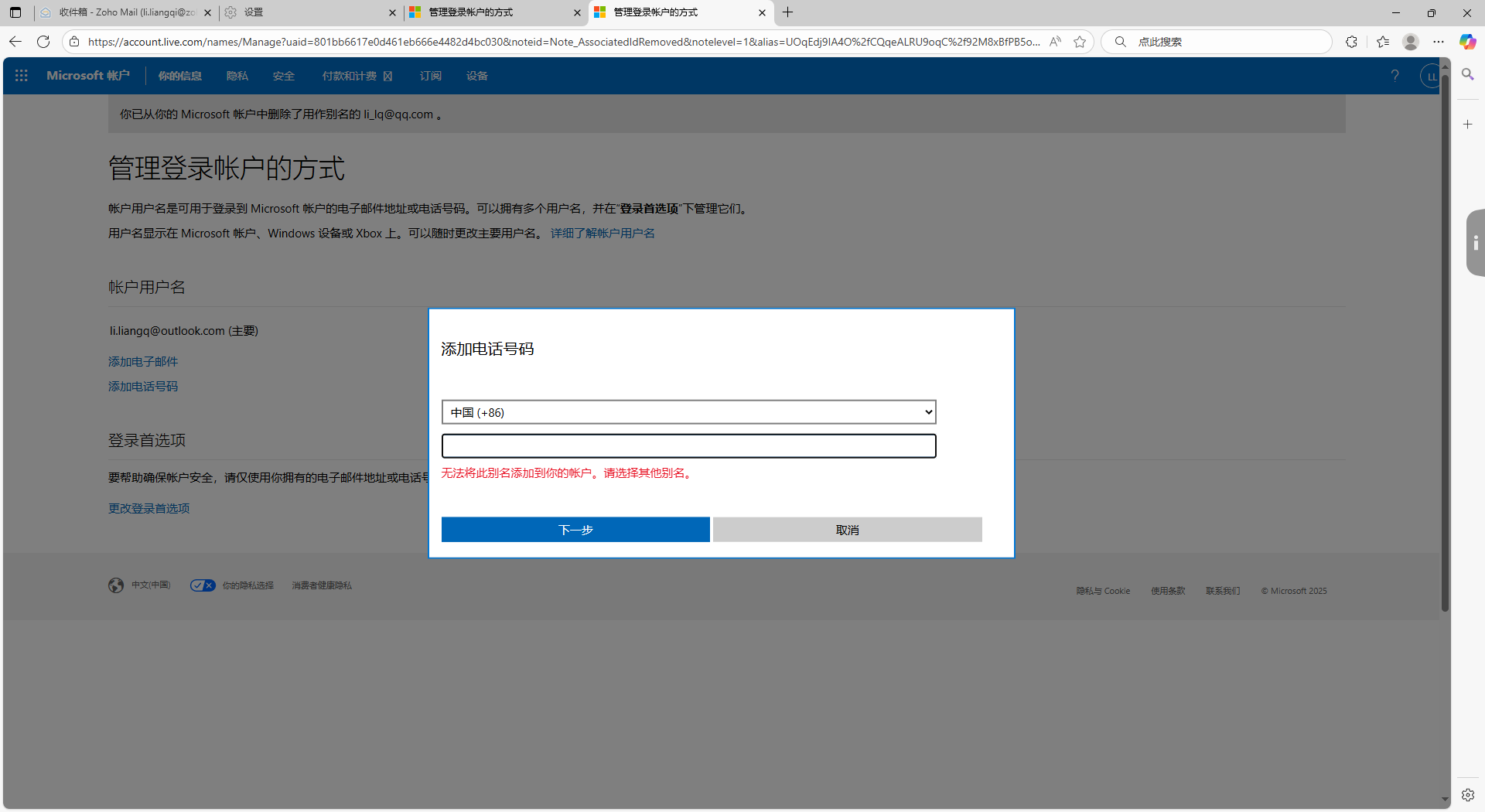Open 消费者健康隐私 footer link
1485x812 pixels.
coord(322,585)
